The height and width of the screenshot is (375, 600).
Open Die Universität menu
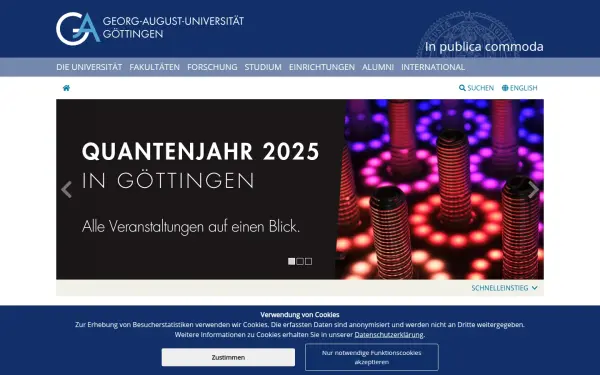(89, 67)
